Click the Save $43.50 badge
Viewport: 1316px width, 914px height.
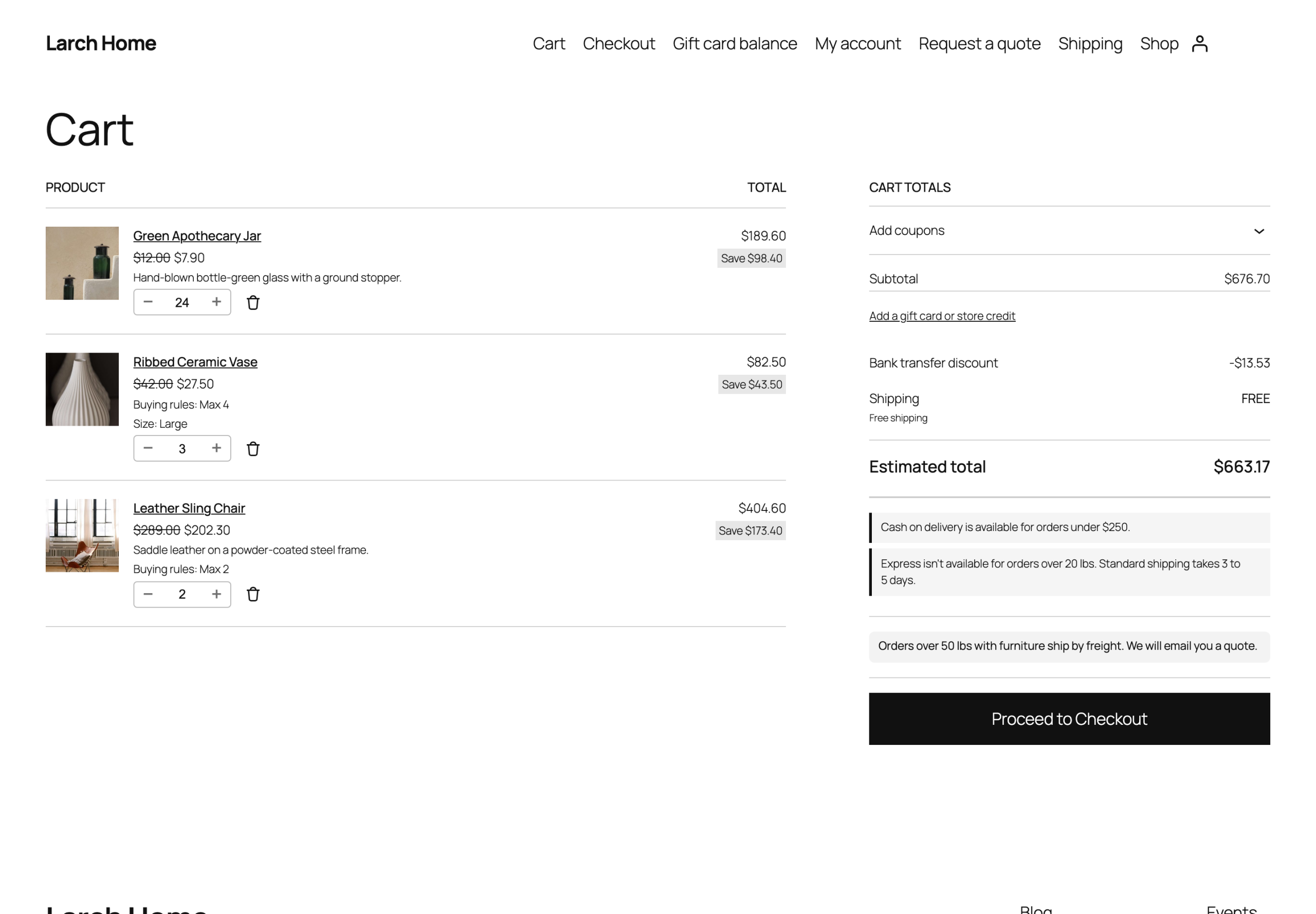click(752, 385)
